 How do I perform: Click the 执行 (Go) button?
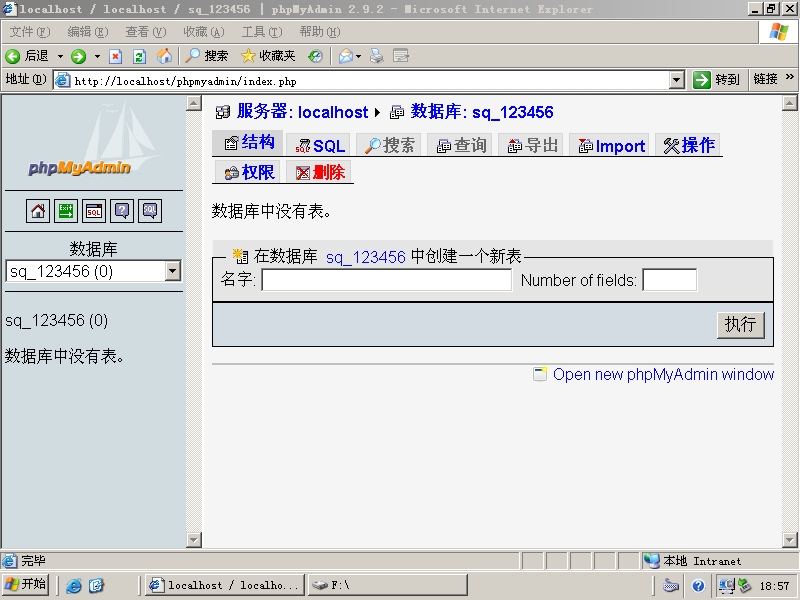[741, 324]
